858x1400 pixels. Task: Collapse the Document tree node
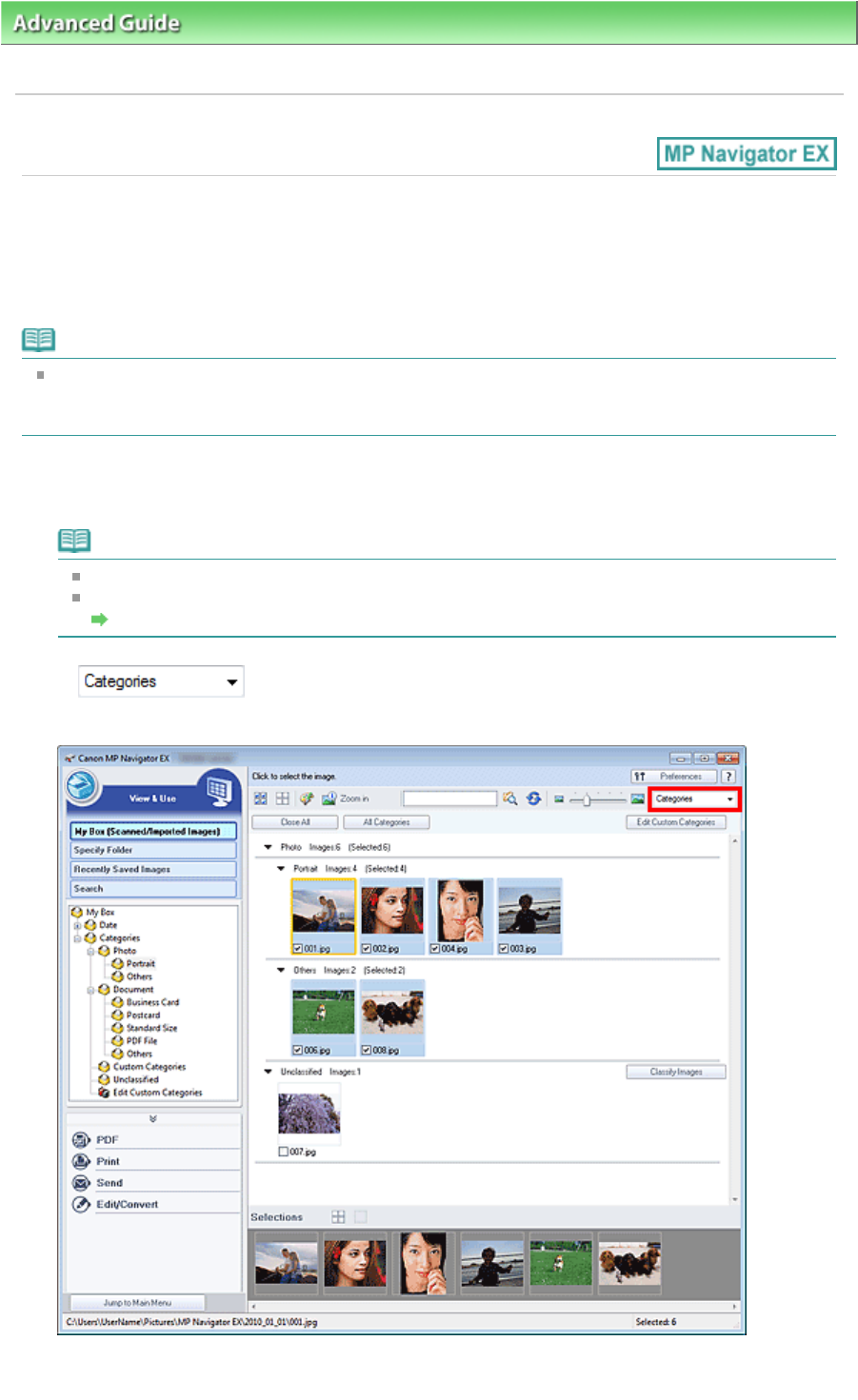click(90, 990)
